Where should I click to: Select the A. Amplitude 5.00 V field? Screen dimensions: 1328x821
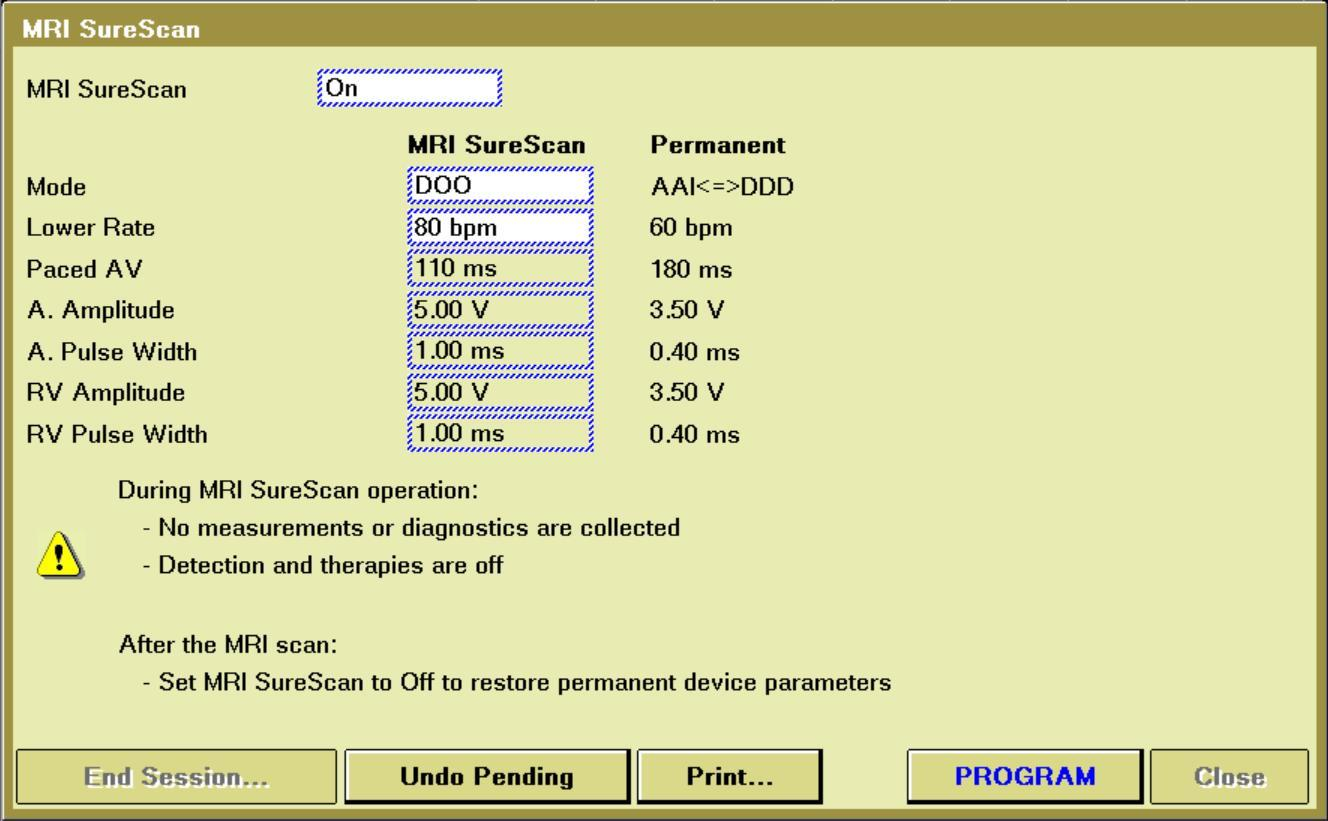point(500,310)
